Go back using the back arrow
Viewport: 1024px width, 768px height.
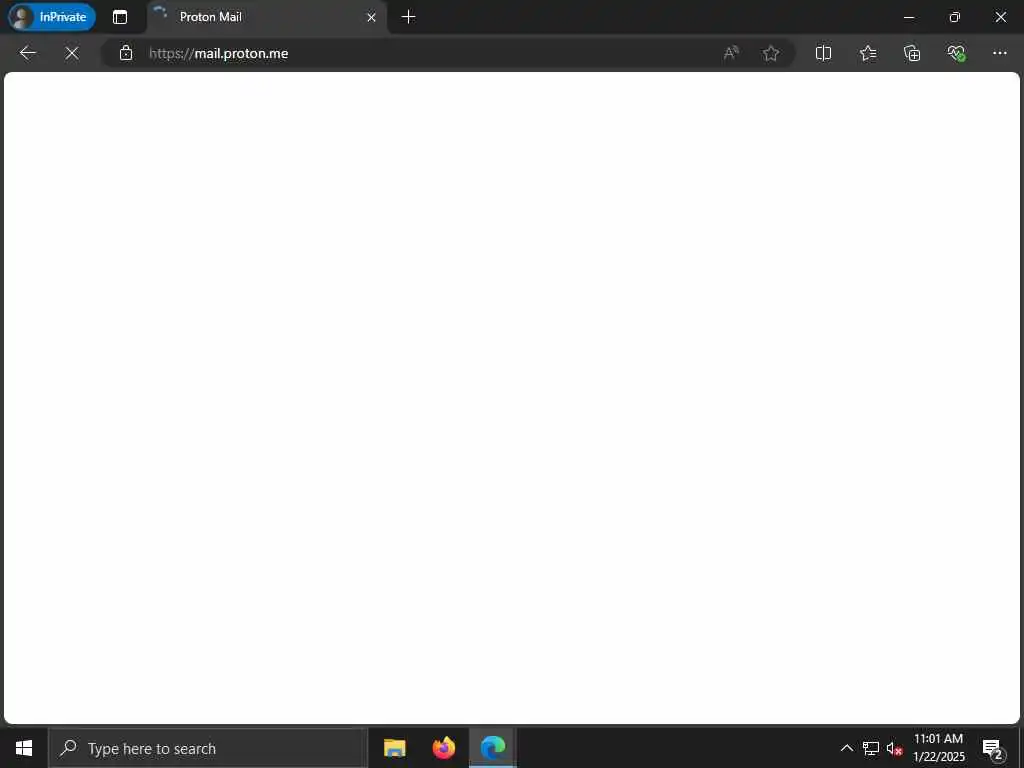27,53
